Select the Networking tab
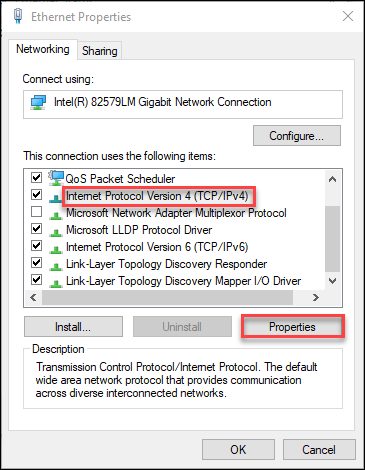Viewport: 365px width, 470px height. point(43,49)
